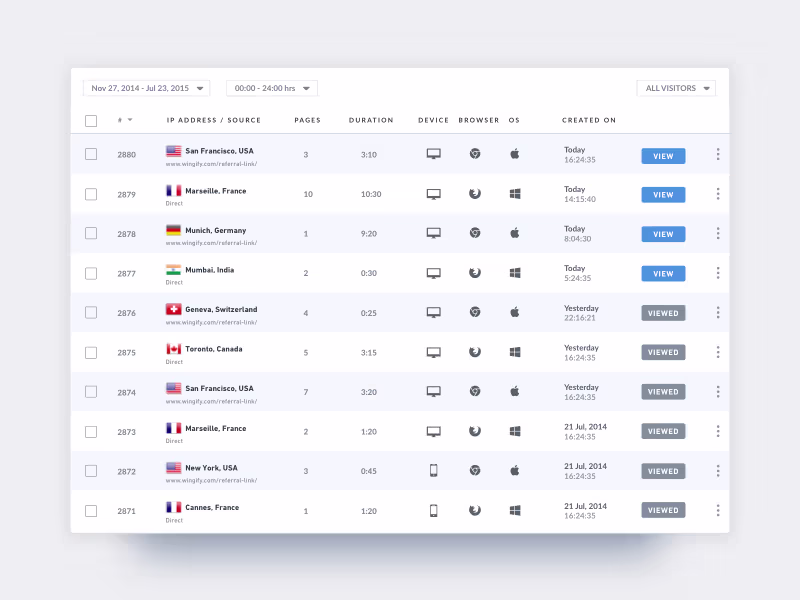The height and width of the screenshot is (600, 800).
Task: Click VIEW button for Marseille 2879
Action: click(663, 195)
